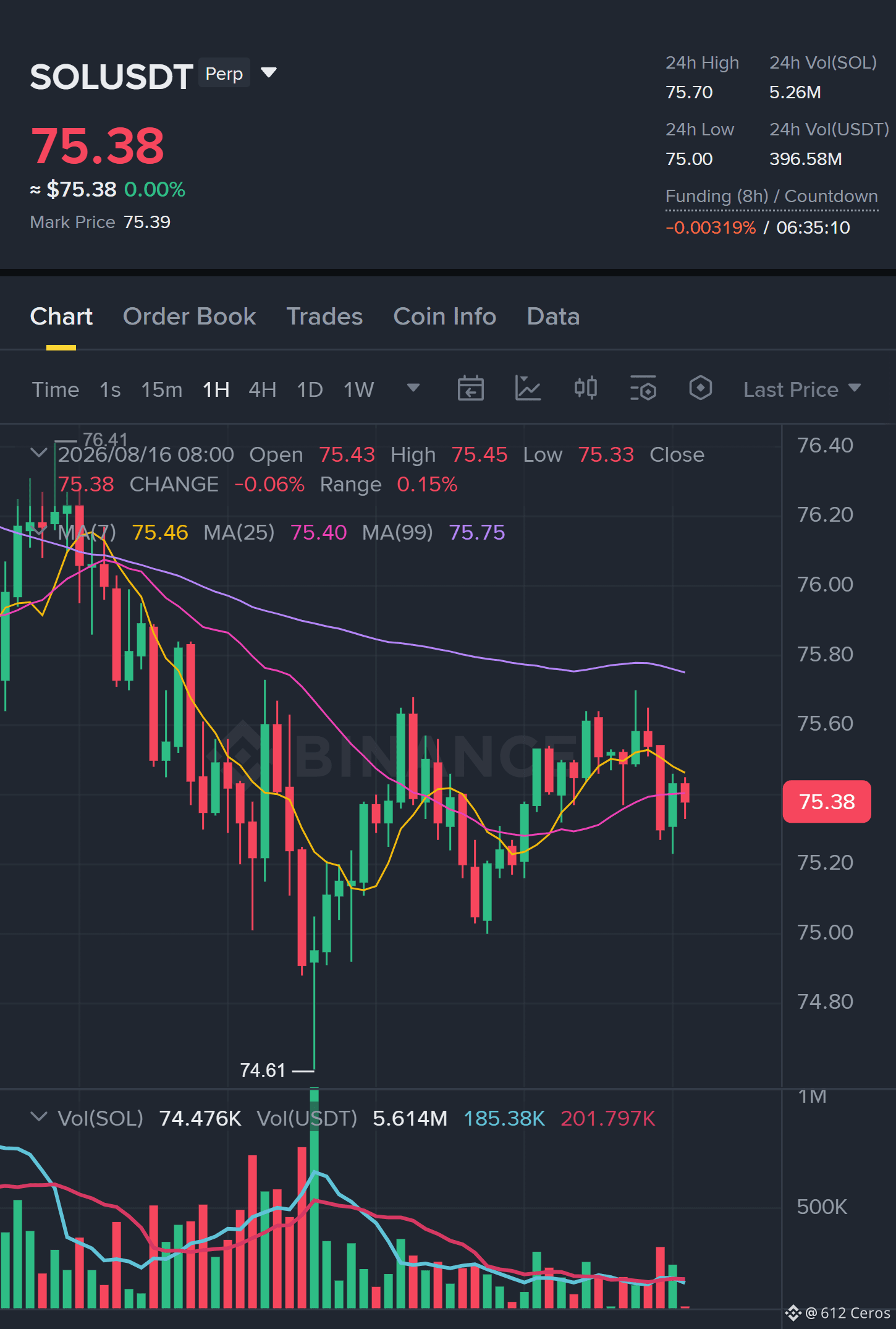Select the 4H chart interval
The image size is (896, 1329).
262,389
